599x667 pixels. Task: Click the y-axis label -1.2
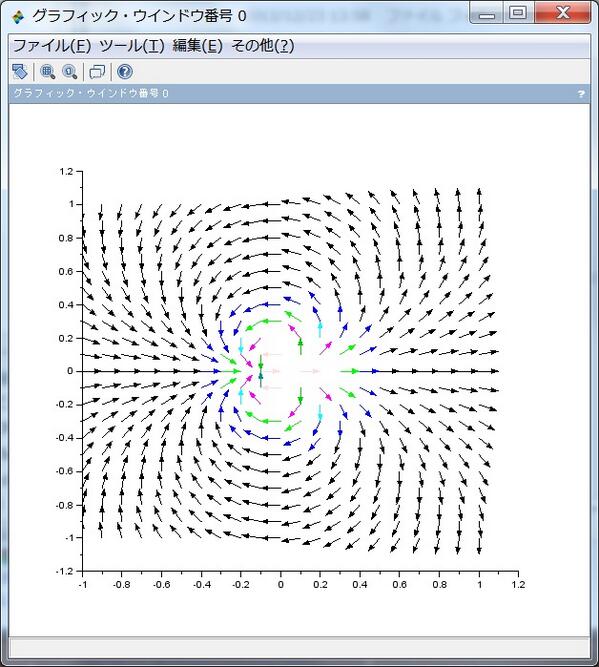[x=65, y=571]
